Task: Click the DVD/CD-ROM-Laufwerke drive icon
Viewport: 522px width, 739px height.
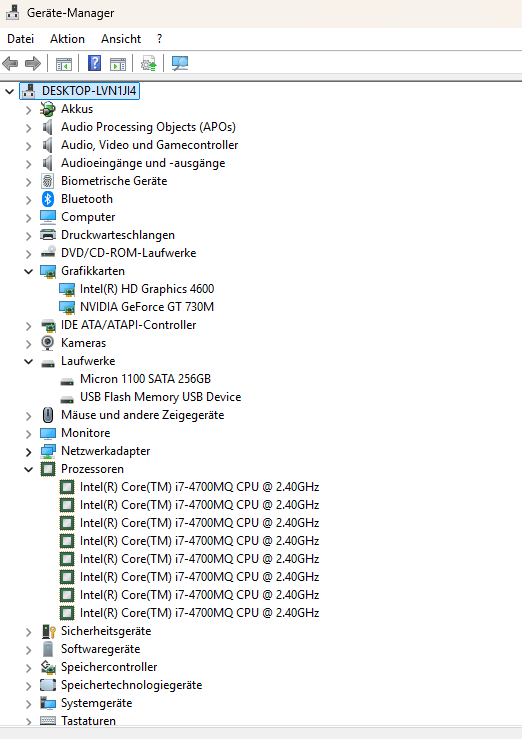Action: 48,253
